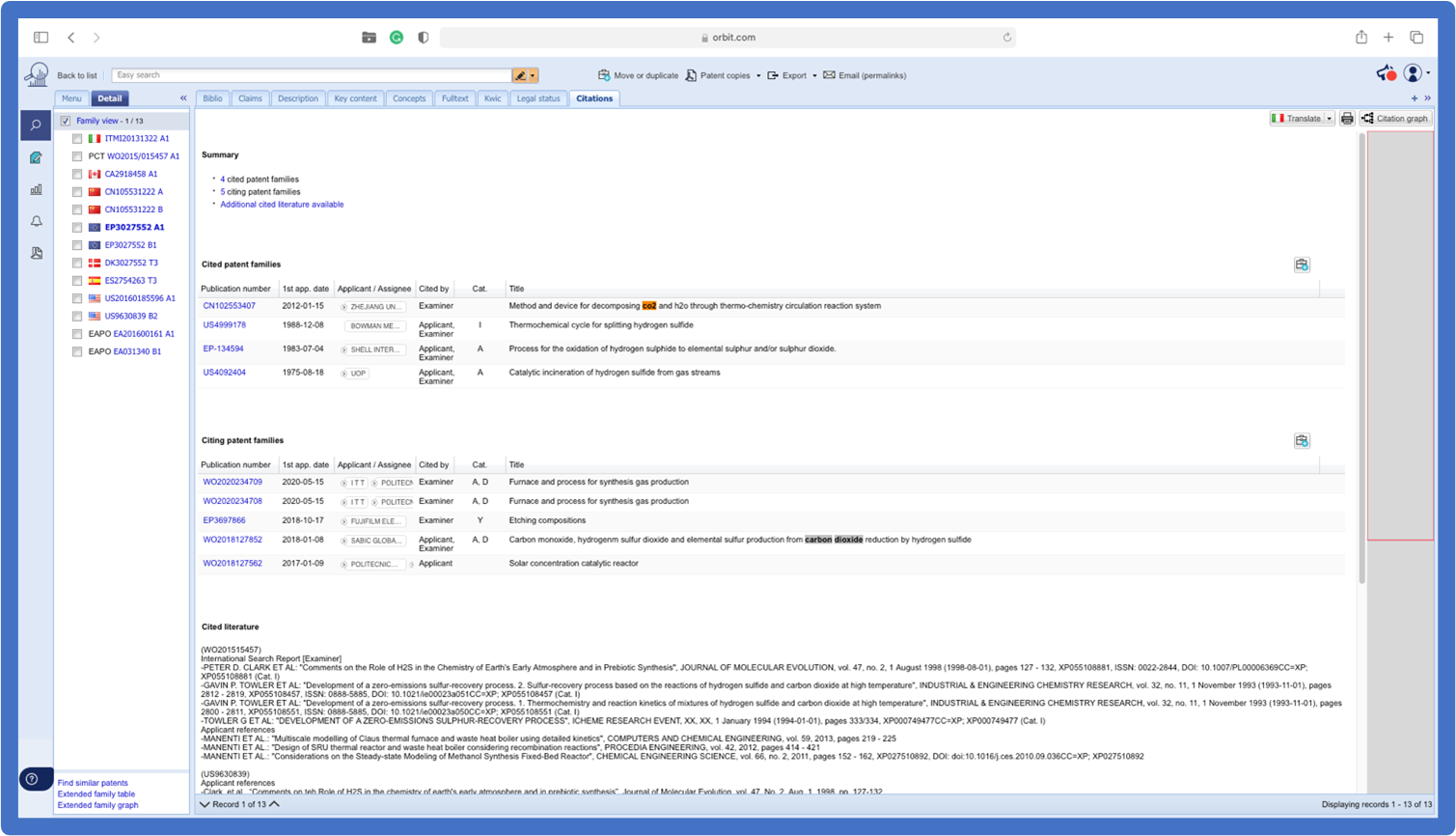Image resolution: width=1456 pixels, height=836 pixels.
Task: Click the help question mark icon
Action: [32, 779]
